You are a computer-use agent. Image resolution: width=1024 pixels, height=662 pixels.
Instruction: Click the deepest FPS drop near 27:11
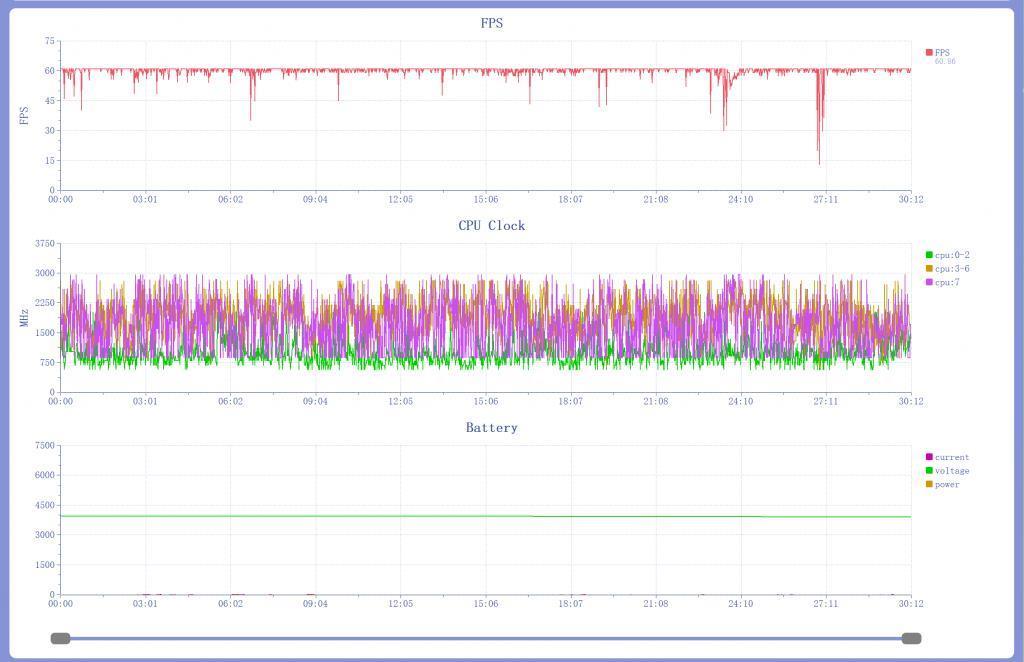(819, 162)
